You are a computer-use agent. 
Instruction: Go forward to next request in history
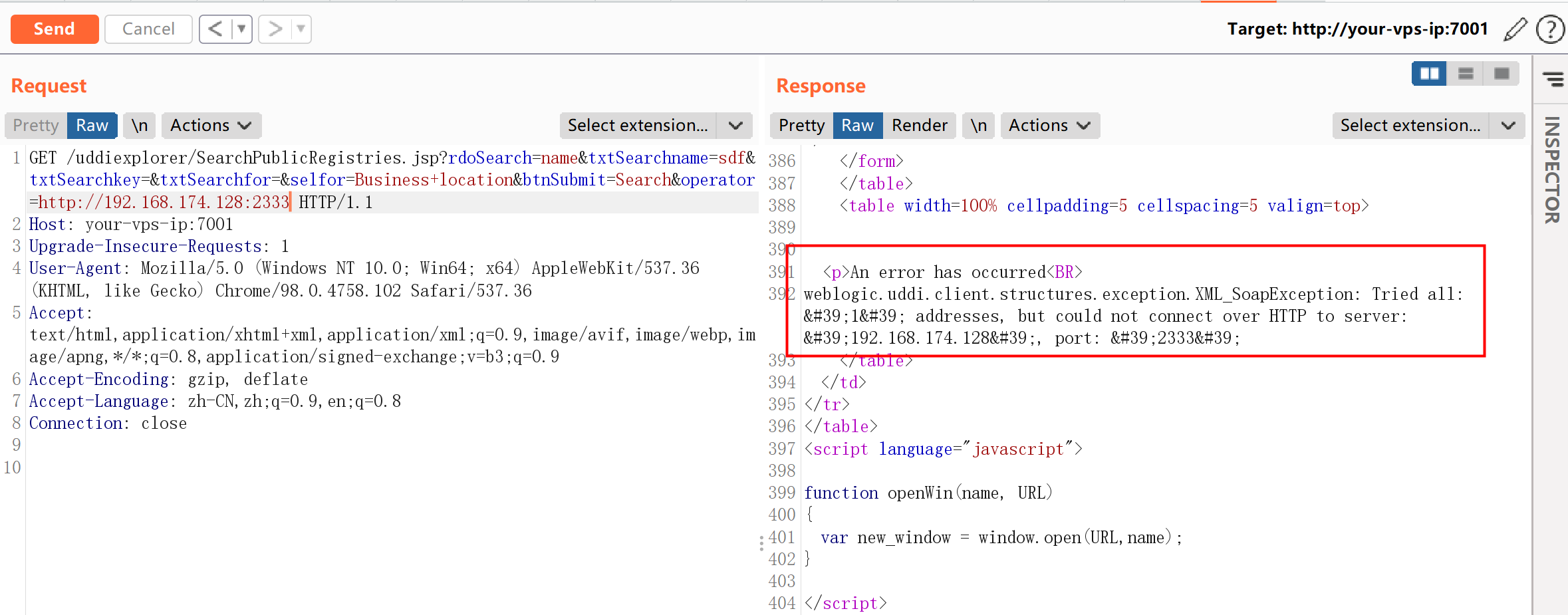coord(275,29)
